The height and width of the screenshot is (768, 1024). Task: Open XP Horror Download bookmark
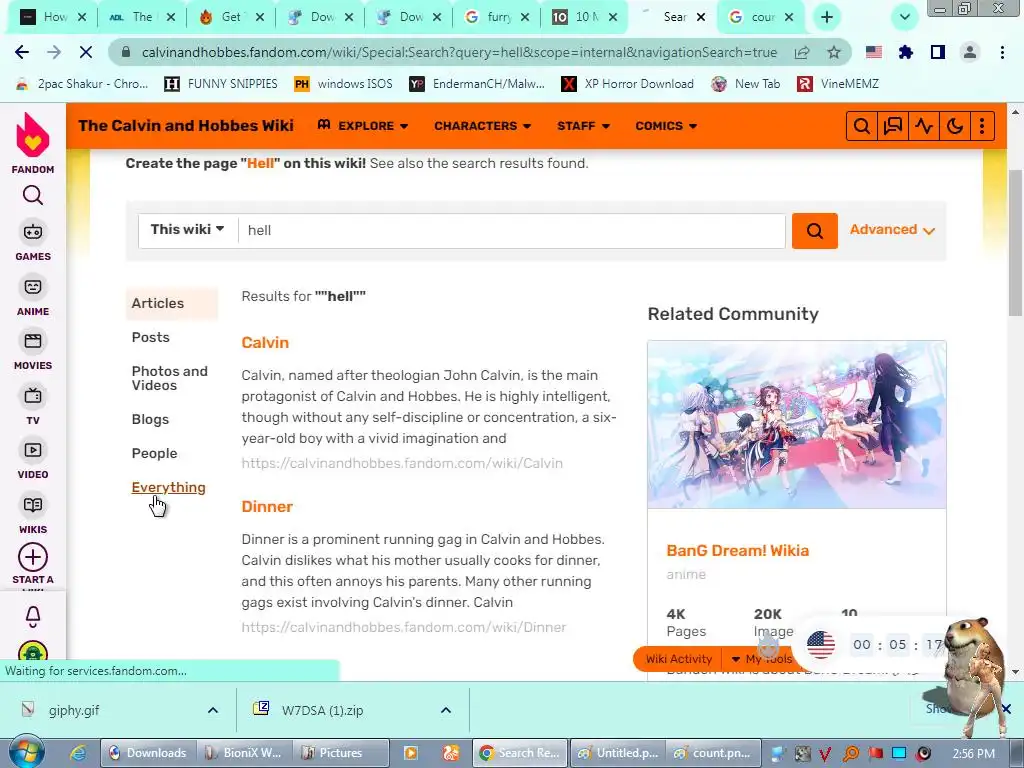pos(628,84)
